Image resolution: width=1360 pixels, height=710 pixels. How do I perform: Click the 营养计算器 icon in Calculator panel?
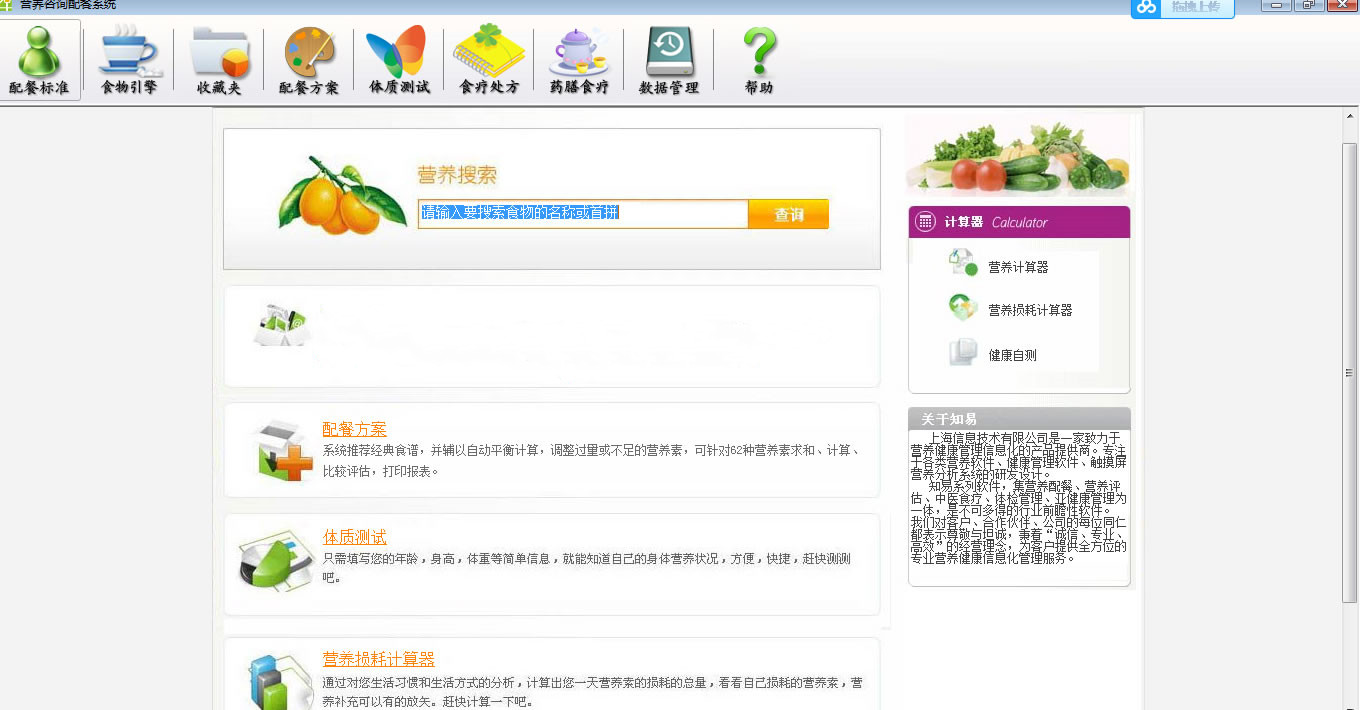pyautogui.click(x=963, y=263)
